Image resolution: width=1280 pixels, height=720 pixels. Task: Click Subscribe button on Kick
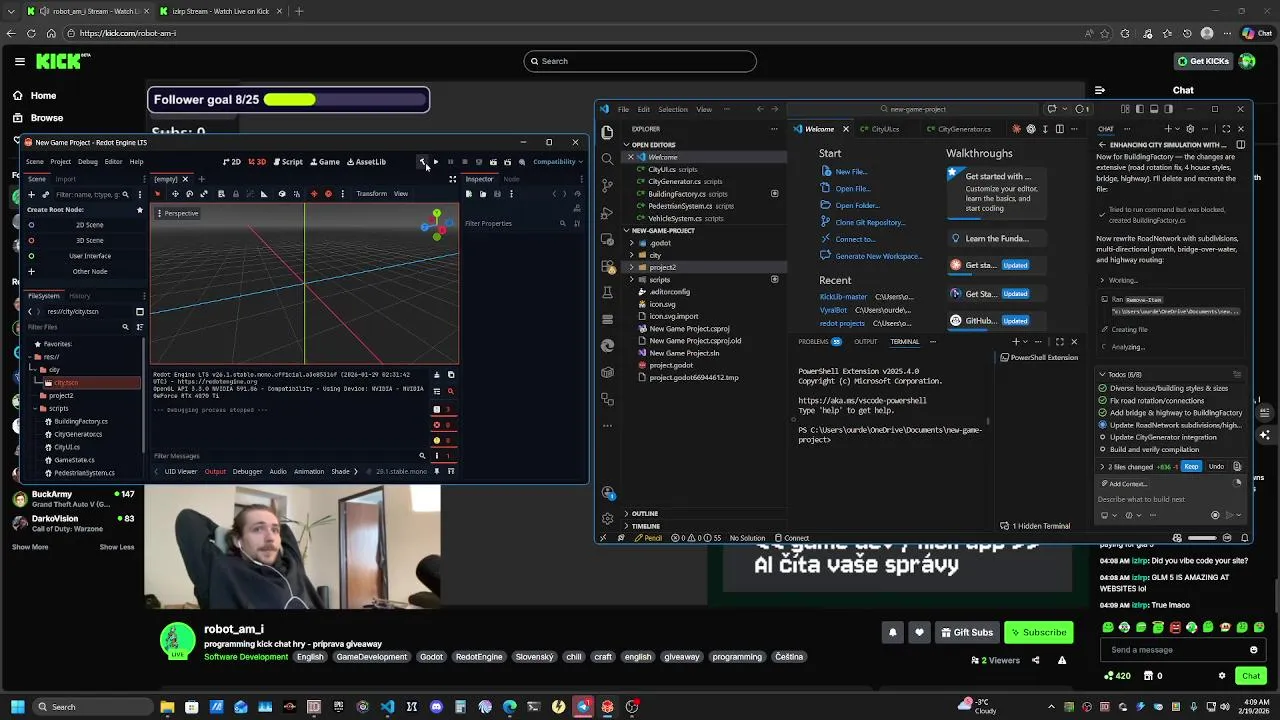tap(1038, 632)
